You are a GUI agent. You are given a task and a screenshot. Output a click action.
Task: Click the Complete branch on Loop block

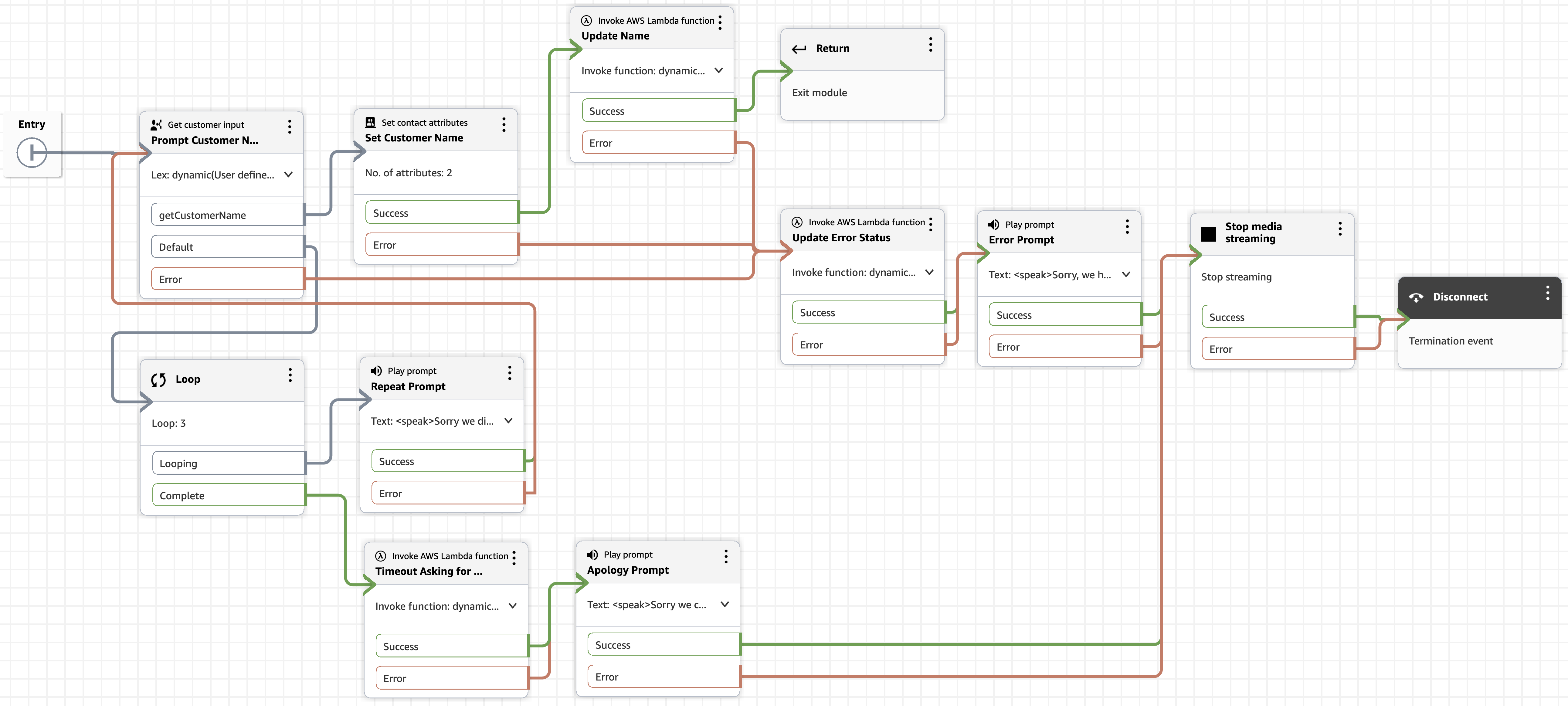pyautogui.click(x=228, y=495)
